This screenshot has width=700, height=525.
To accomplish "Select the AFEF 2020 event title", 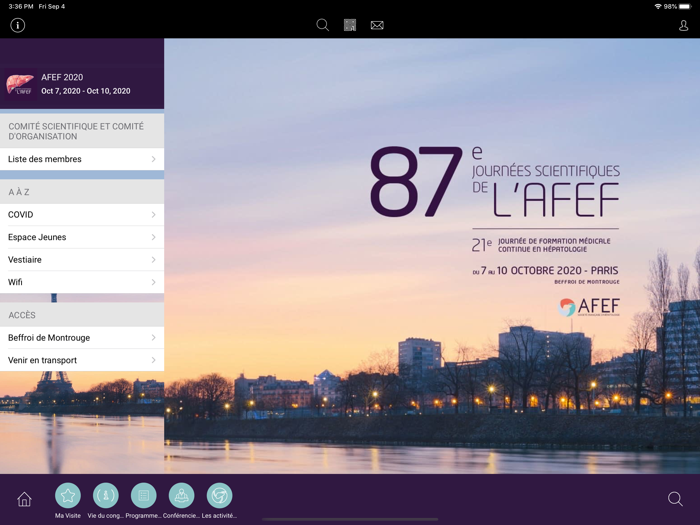I will [x=62, y=77].
